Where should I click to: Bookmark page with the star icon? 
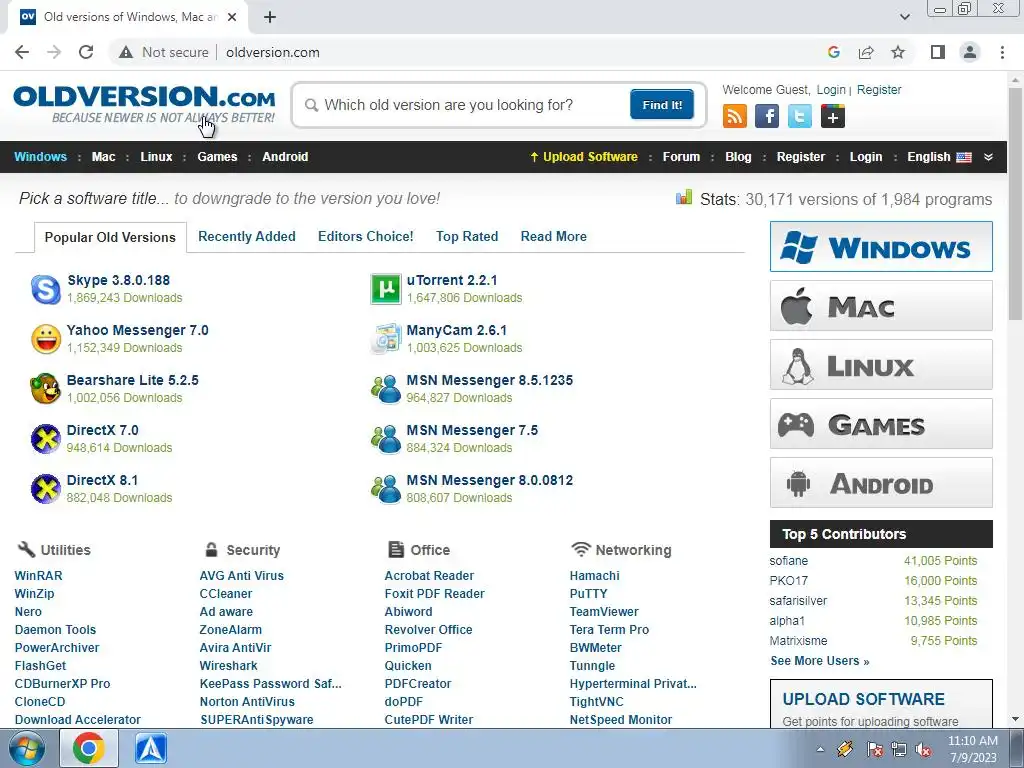click(898, 52)
